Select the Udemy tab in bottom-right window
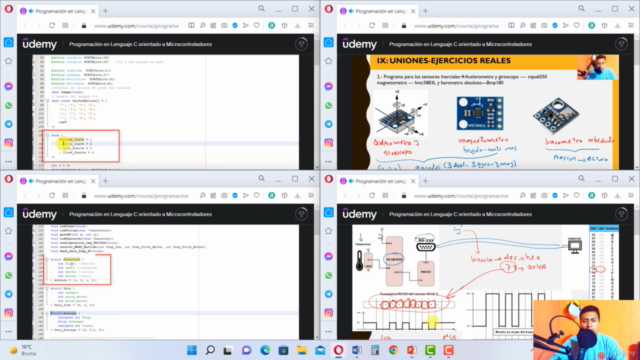The height and width of the screenshot is (360, 640). (x=378, y=181)
